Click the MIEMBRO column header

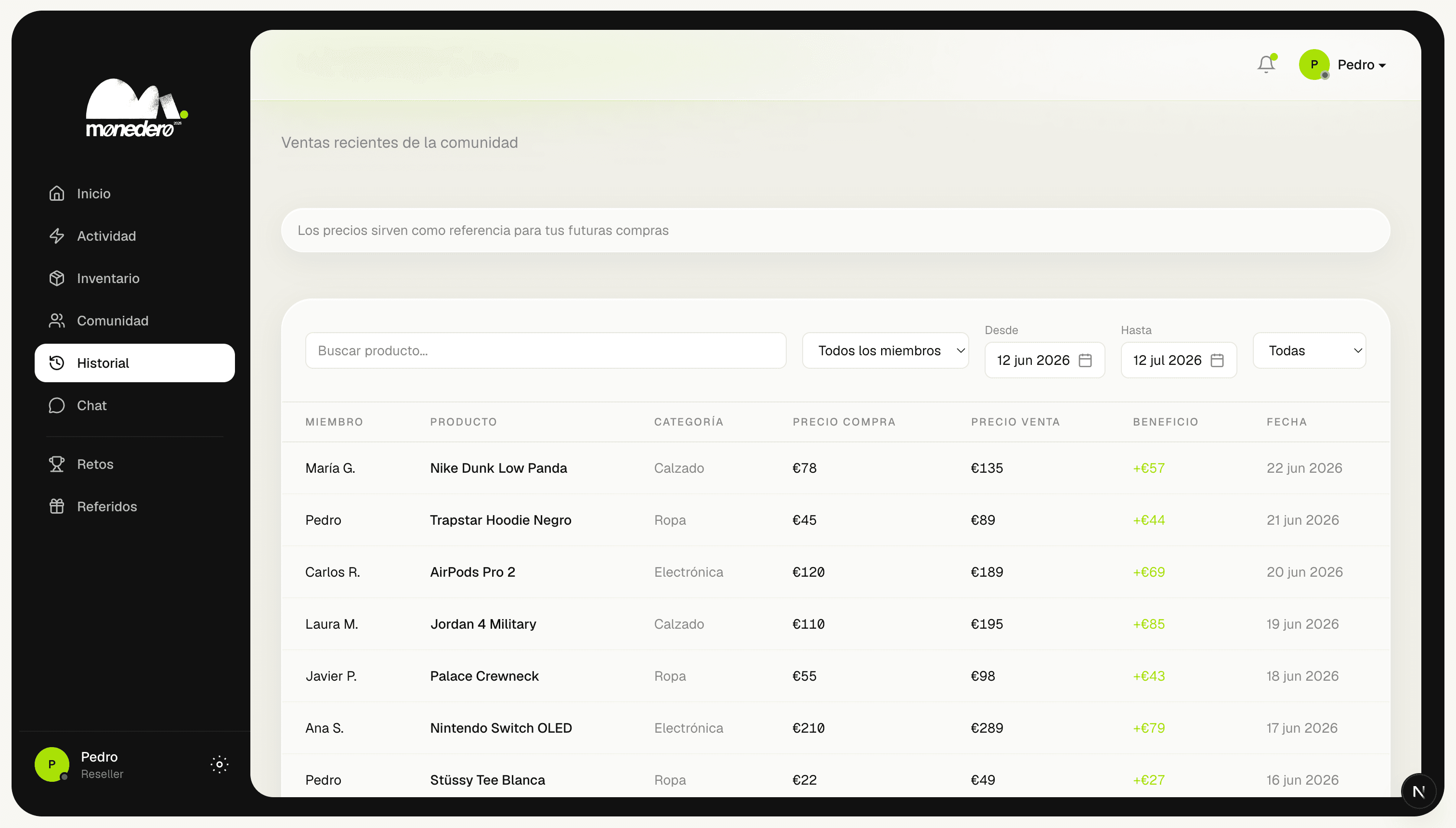click(335, 422)
